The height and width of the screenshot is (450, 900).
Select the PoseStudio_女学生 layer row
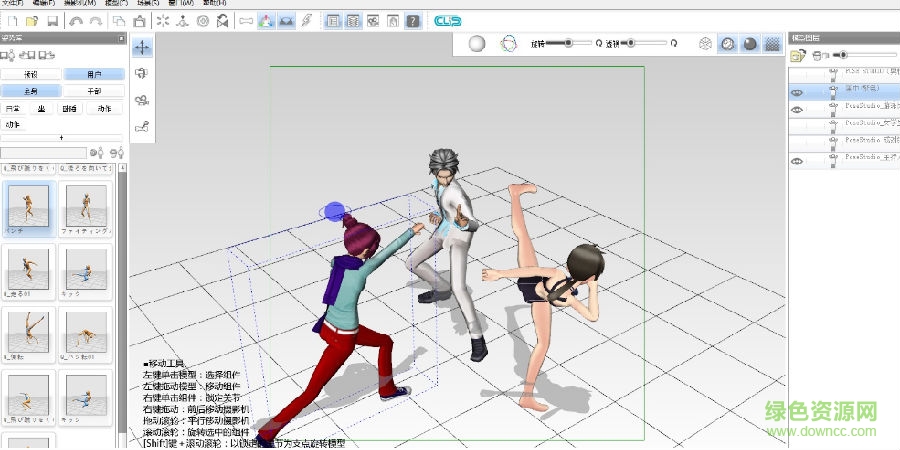click(x=844, y=126)
